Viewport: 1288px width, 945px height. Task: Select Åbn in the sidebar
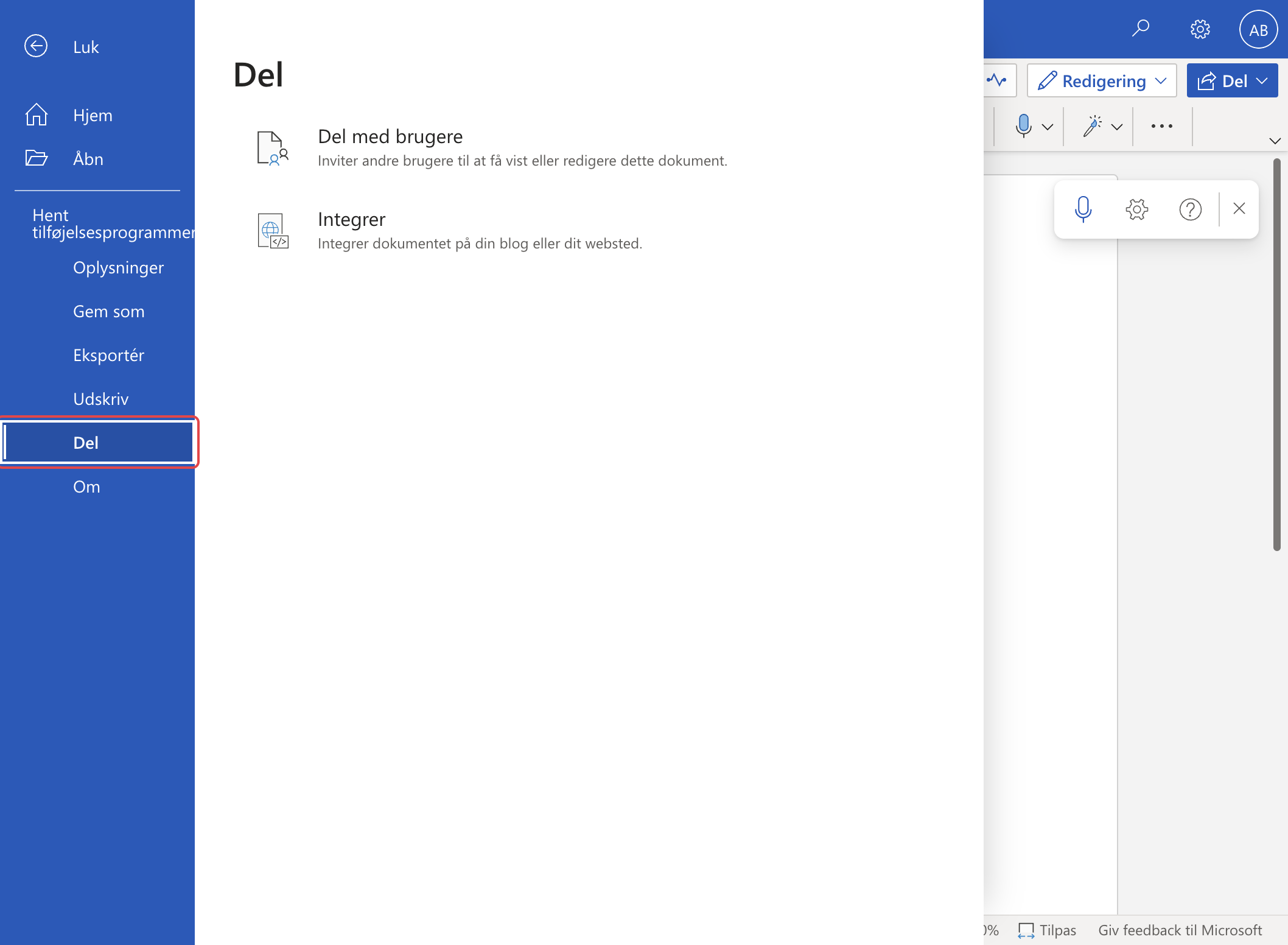coord(88,159)
